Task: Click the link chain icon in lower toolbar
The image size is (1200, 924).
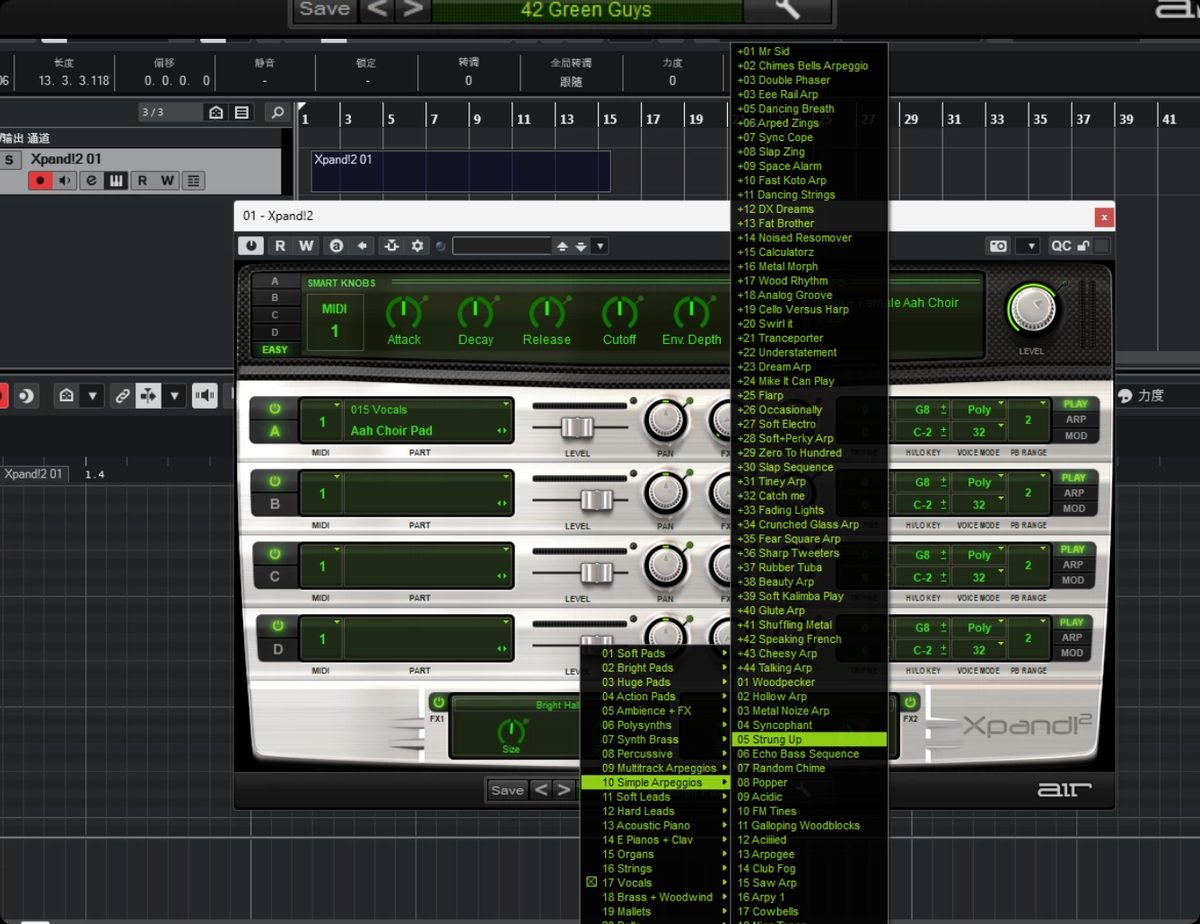Action: 122,396
